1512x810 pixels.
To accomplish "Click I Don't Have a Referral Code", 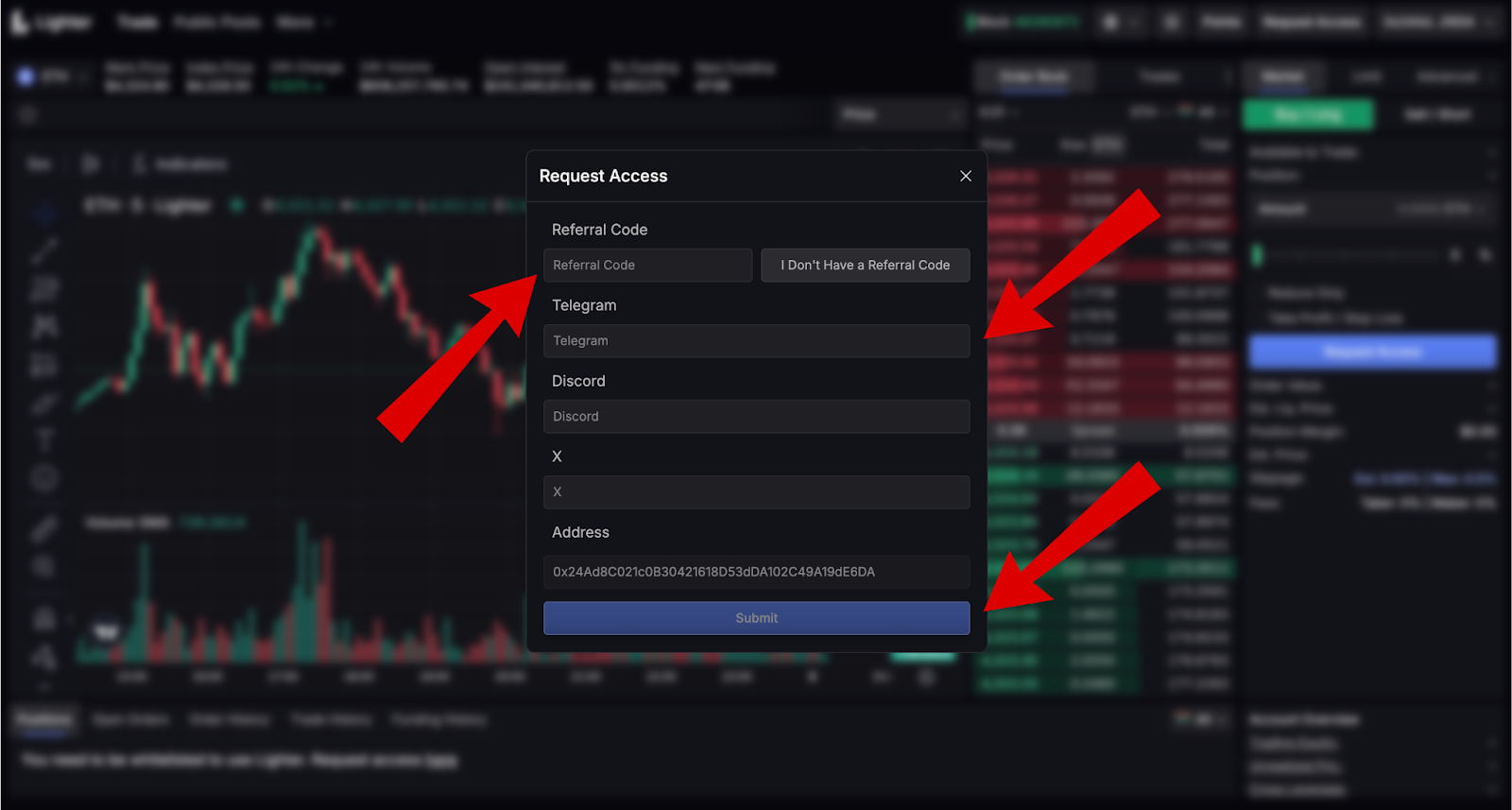I will [865, 266].
